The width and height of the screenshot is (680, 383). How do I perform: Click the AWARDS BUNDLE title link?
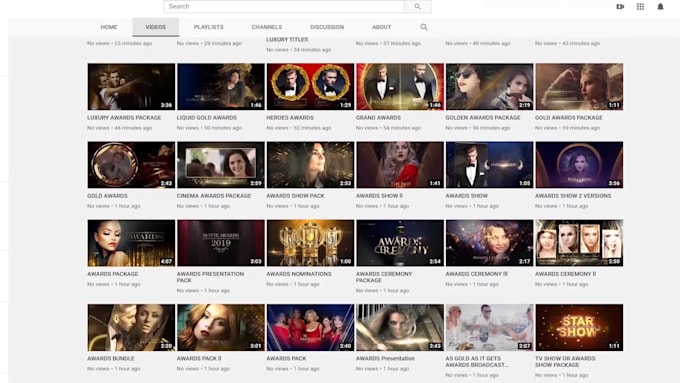click(111, 358)
